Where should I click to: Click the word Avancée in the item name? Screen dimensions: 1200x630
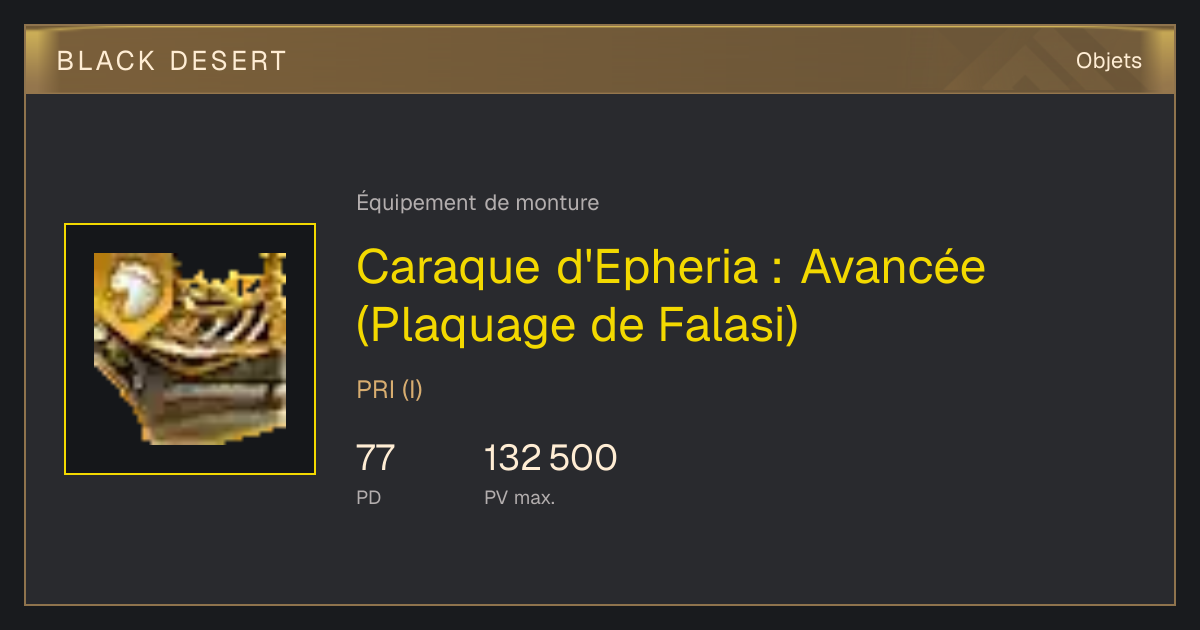point(894,267)
